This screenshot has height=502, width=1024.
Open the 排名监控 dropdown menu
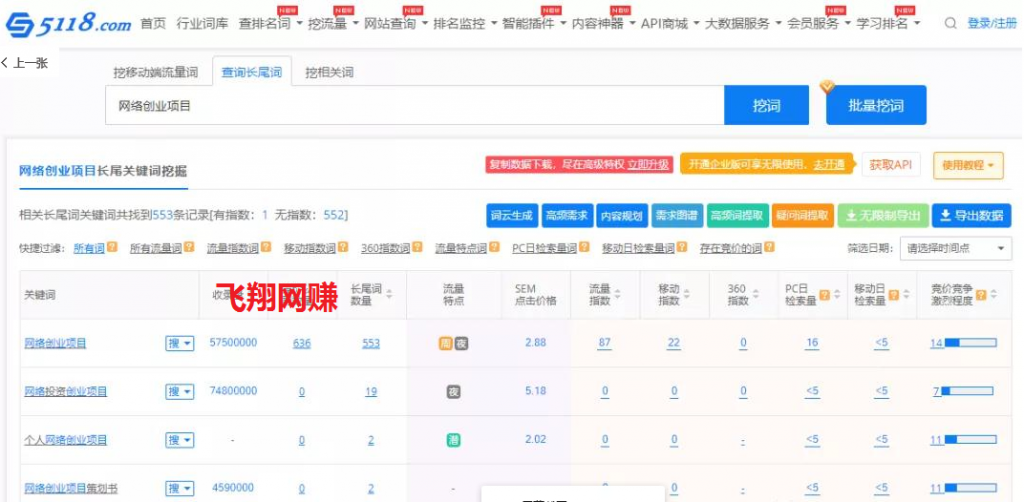click(465, 24)
